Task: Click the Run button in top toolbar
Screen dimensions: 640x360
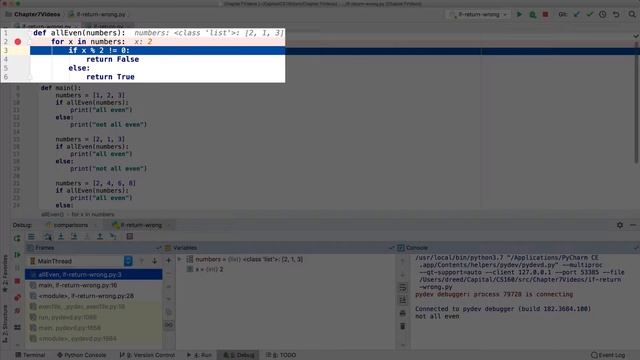Action: tap(519, 14)
